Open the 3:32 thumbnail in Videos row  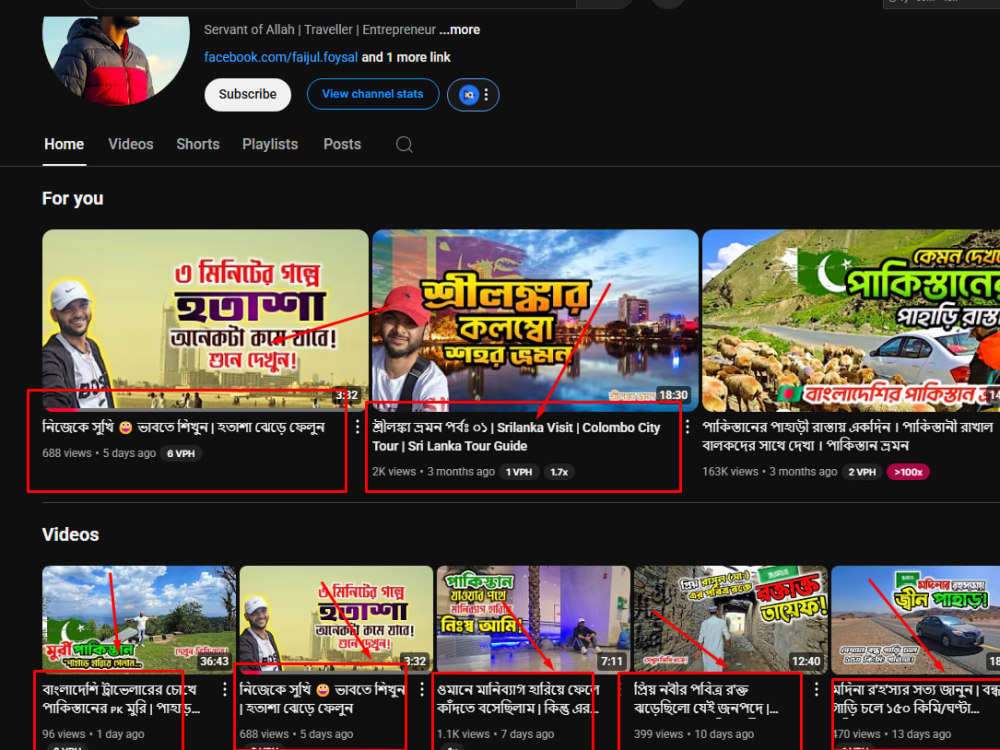click(336, 619)
